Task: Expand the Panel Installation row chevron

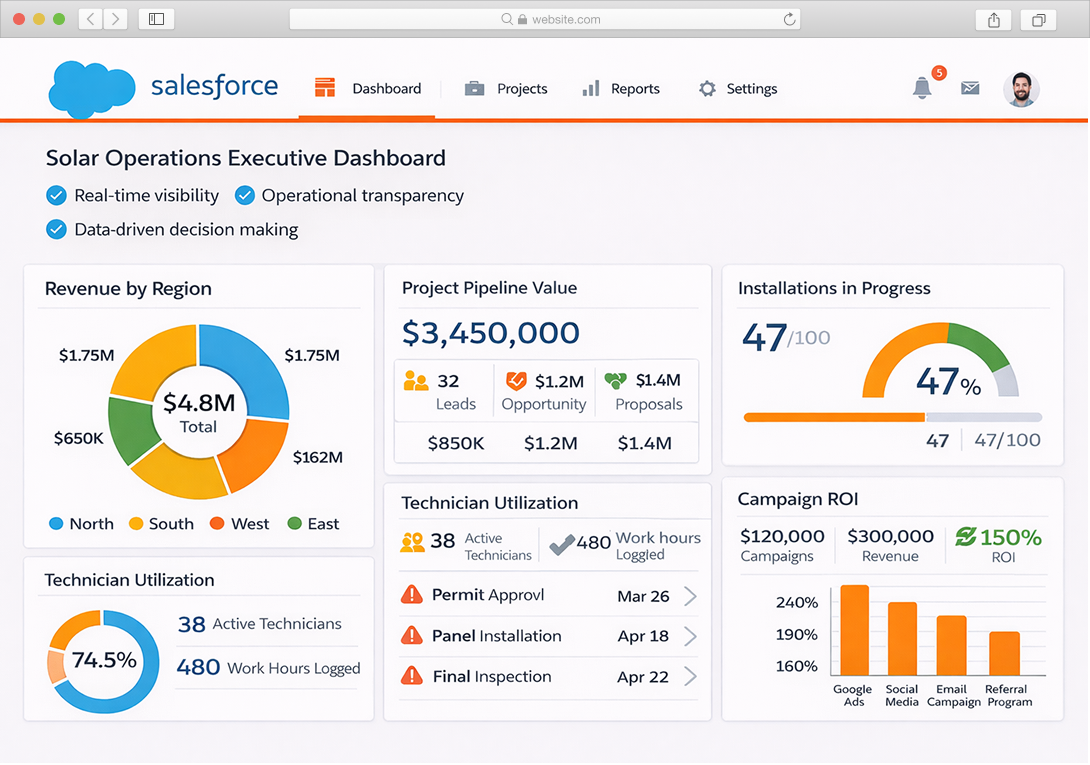Action: click(x=690, y=636)
